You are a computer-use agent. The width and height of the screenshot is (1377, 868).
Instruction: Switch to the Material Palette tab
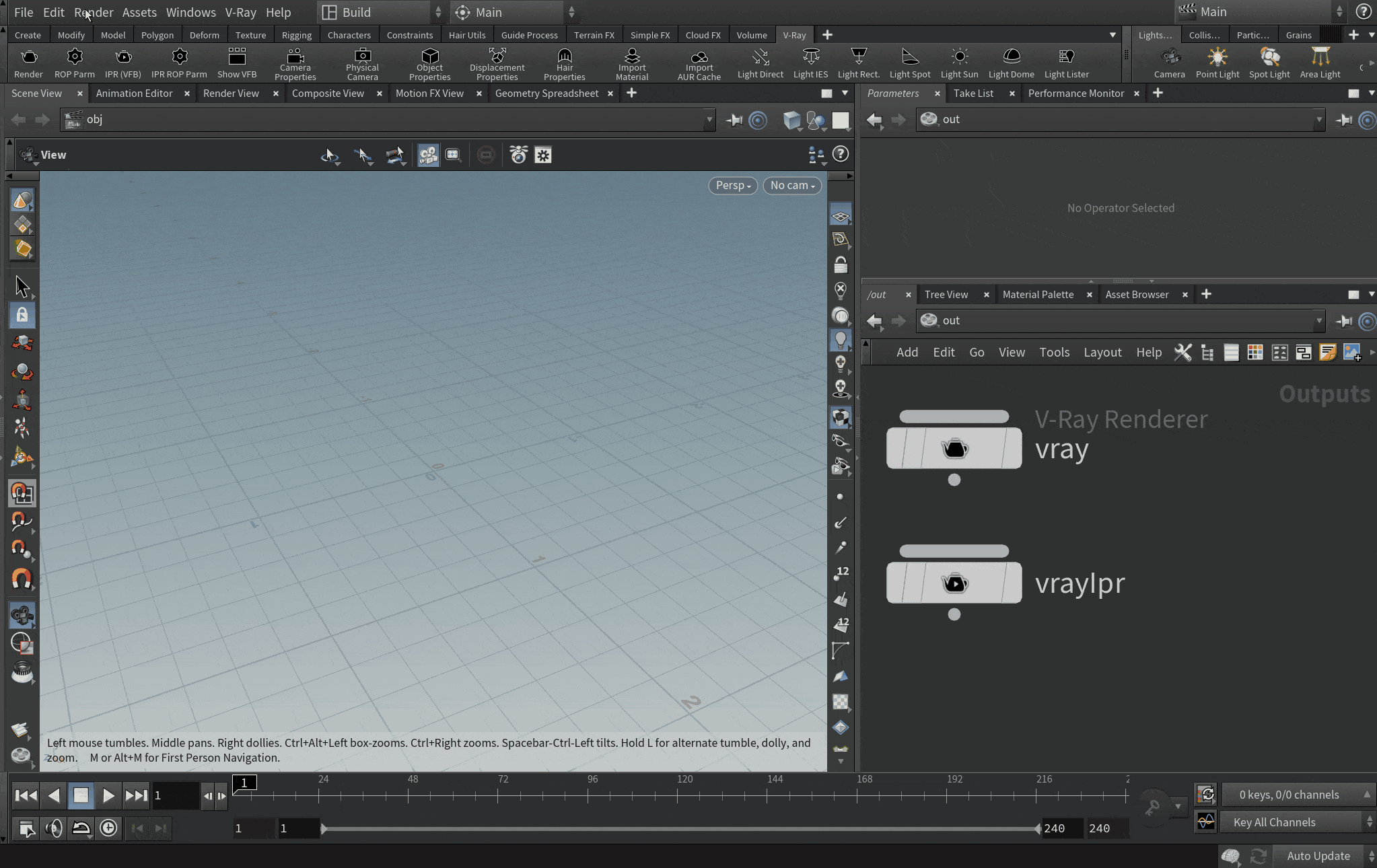click(x=1038, y=294)
